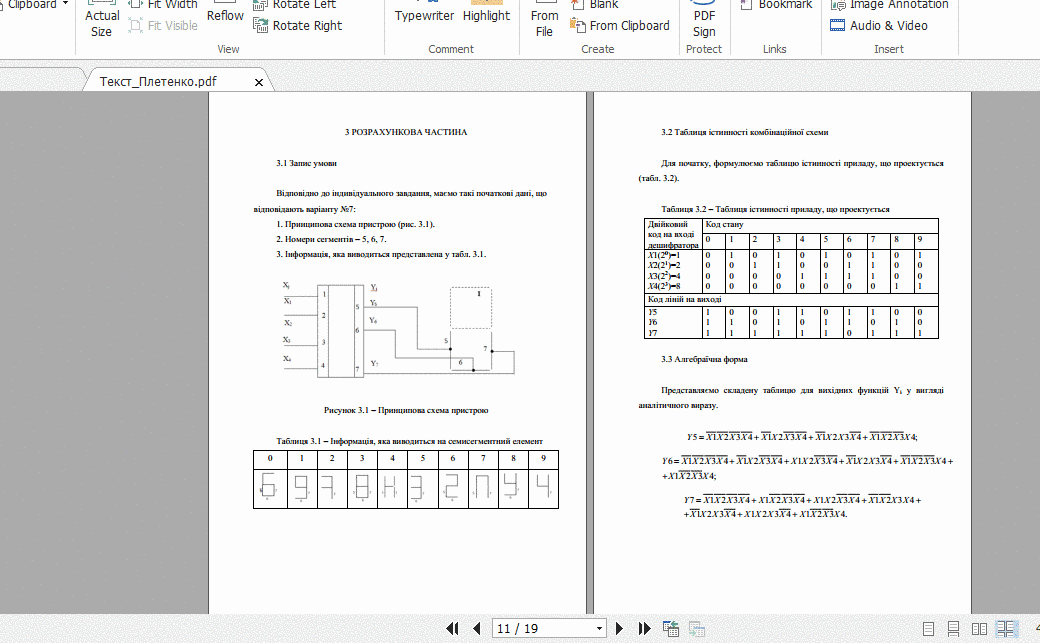Click the heading "3.2 Таблиця істинності комбінаційної схеми"
Screen dimensions: 1040x643
click(744, 132)
